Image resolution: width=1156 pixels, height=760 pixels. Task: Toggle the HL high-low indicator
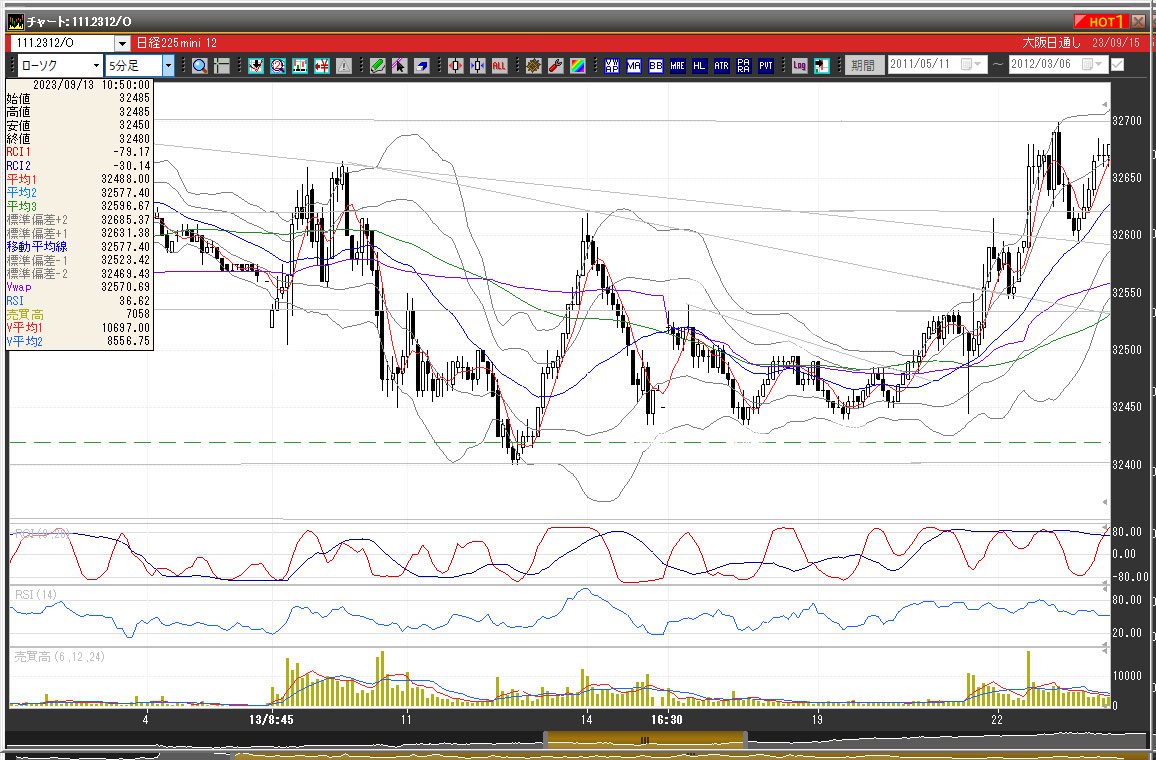coord(700,66)
